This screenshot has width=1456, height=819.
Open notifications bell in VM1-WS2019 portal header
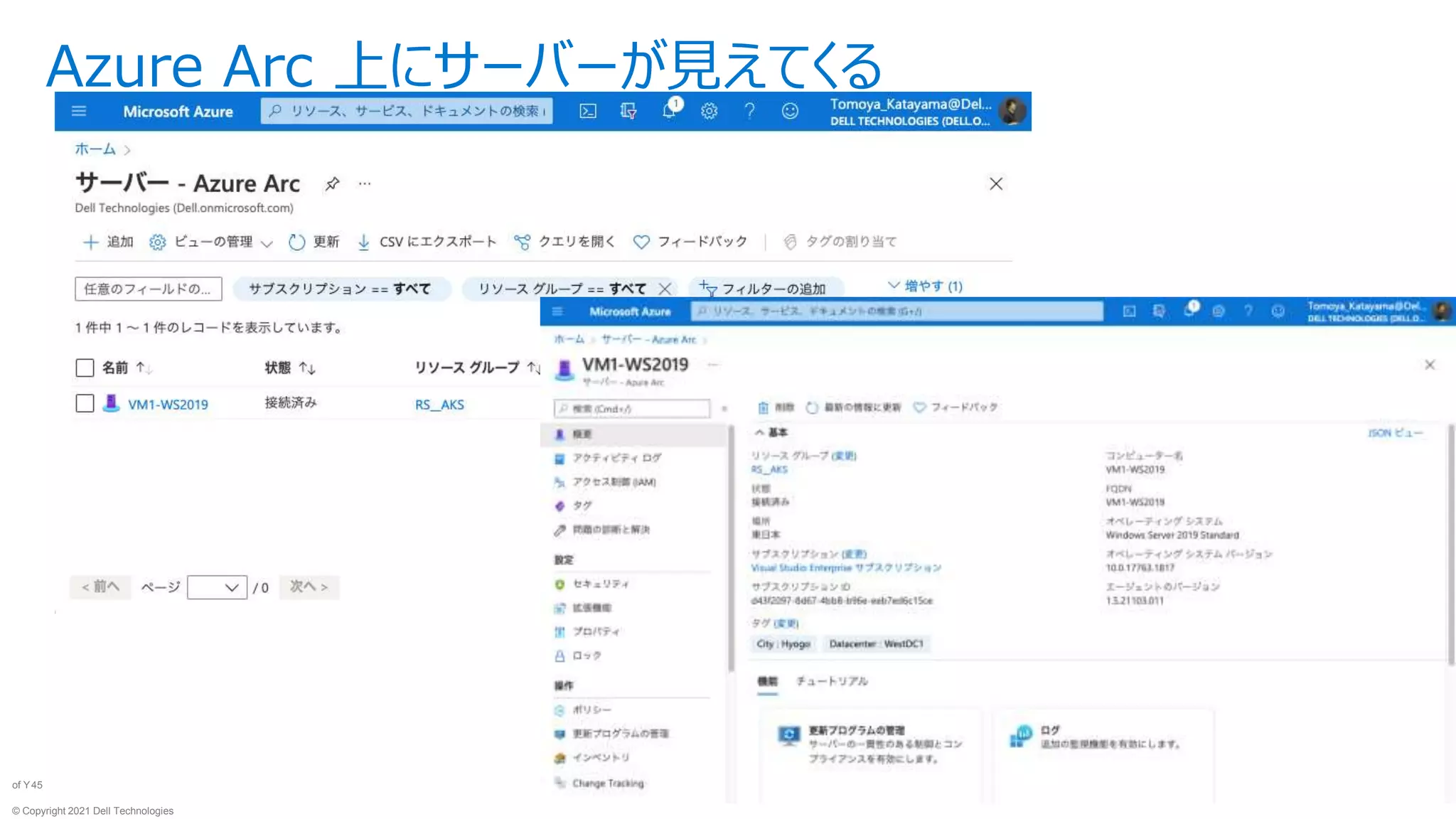tap(1190, 310)
